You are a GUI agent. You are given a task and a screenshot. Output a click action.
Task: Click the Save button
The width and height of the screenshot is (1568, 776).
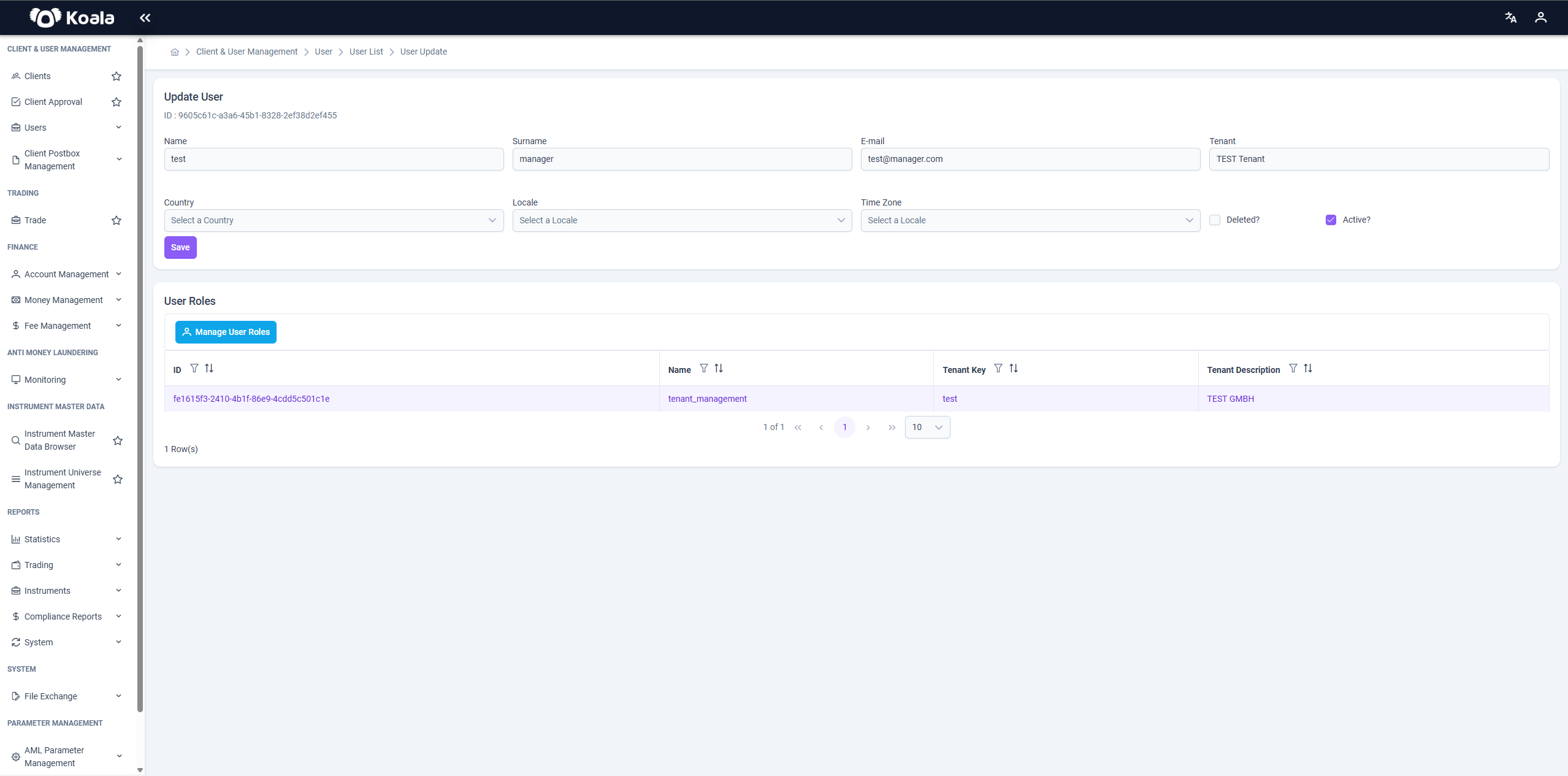coord(180,247)
